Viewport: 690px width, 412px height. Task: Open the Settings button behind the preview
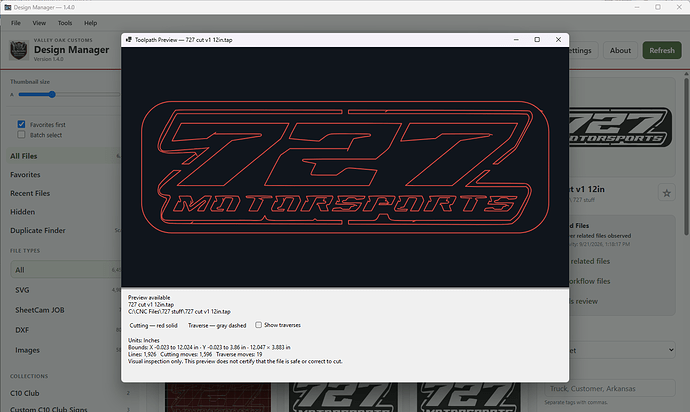coord(583,51)
